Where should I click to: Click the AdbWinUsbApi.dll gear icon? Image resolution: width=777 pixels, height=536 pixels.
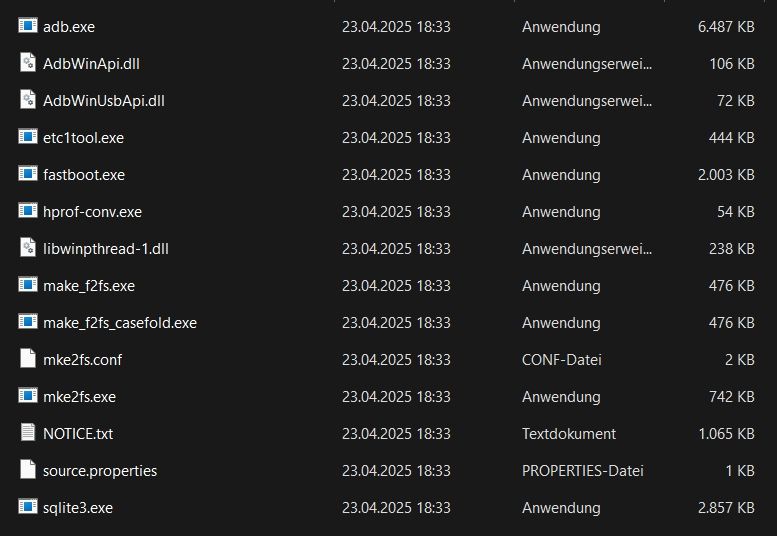click(x=27, y=100)
